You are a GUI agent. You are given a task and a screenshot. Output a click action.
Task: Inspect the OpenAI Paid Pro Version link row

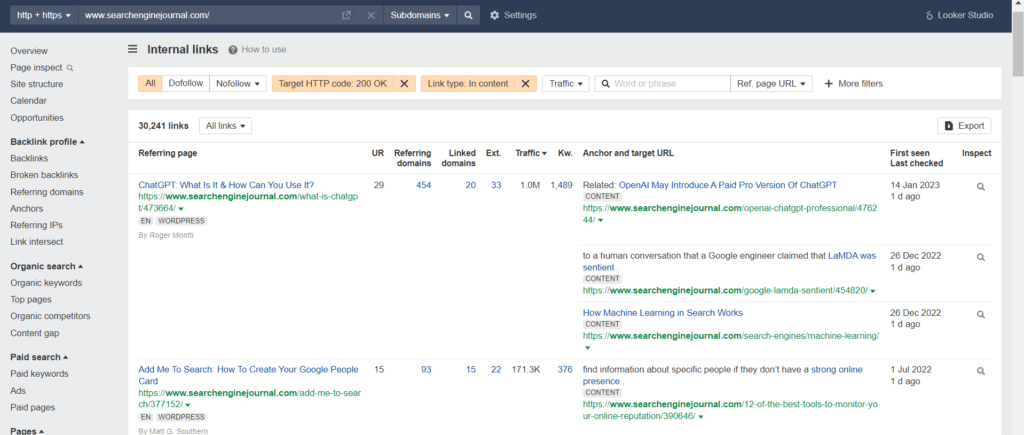point(980,187)
